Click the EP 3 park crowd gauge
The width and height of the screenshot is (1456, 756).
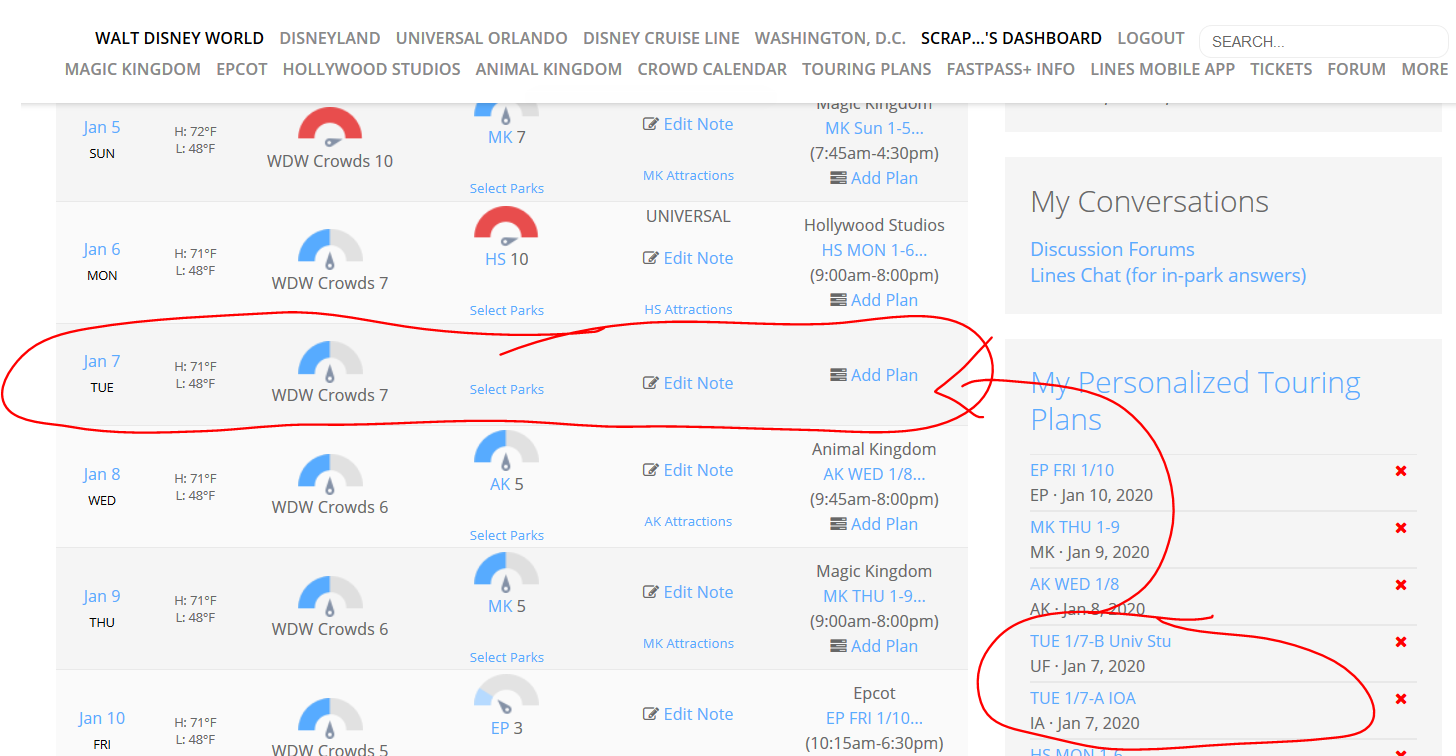click(x=506, y=695)
